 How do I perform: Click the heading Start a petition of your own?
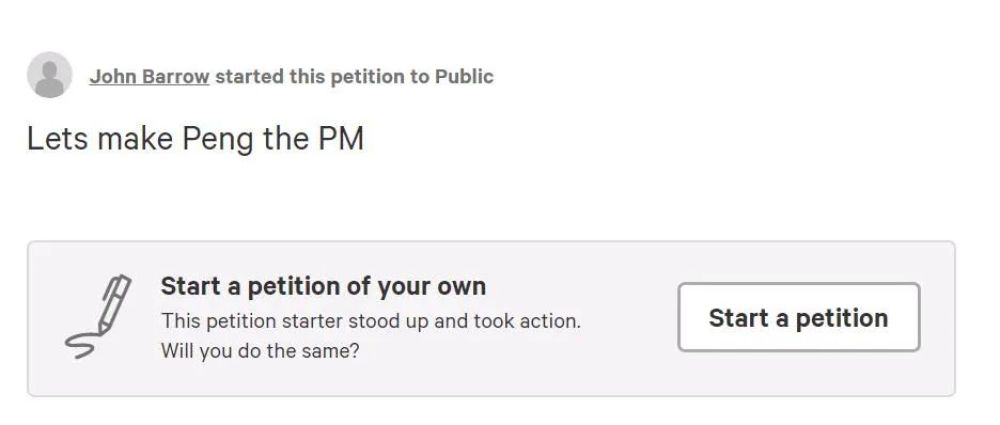(323, 286)
